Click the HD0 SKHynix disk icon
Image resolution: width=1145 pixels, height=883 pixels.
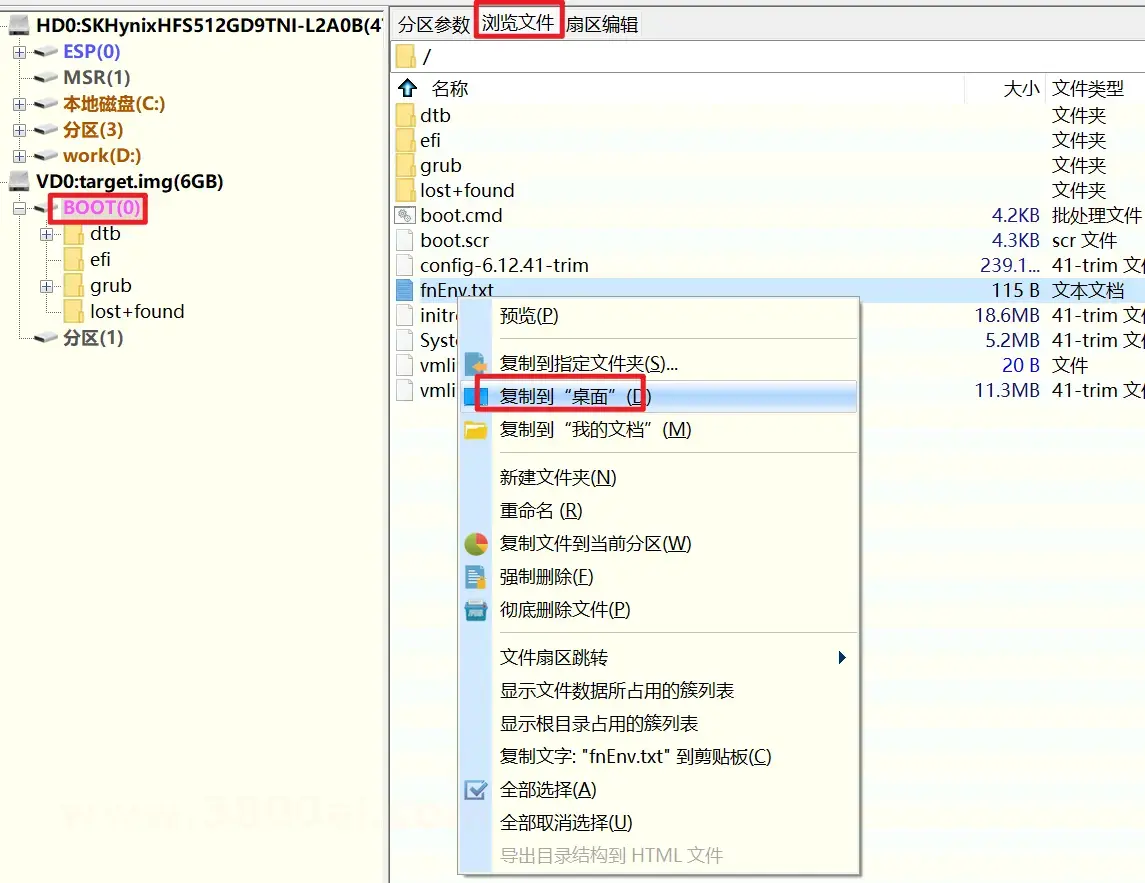pyautogui.click(x=19, y=25)
